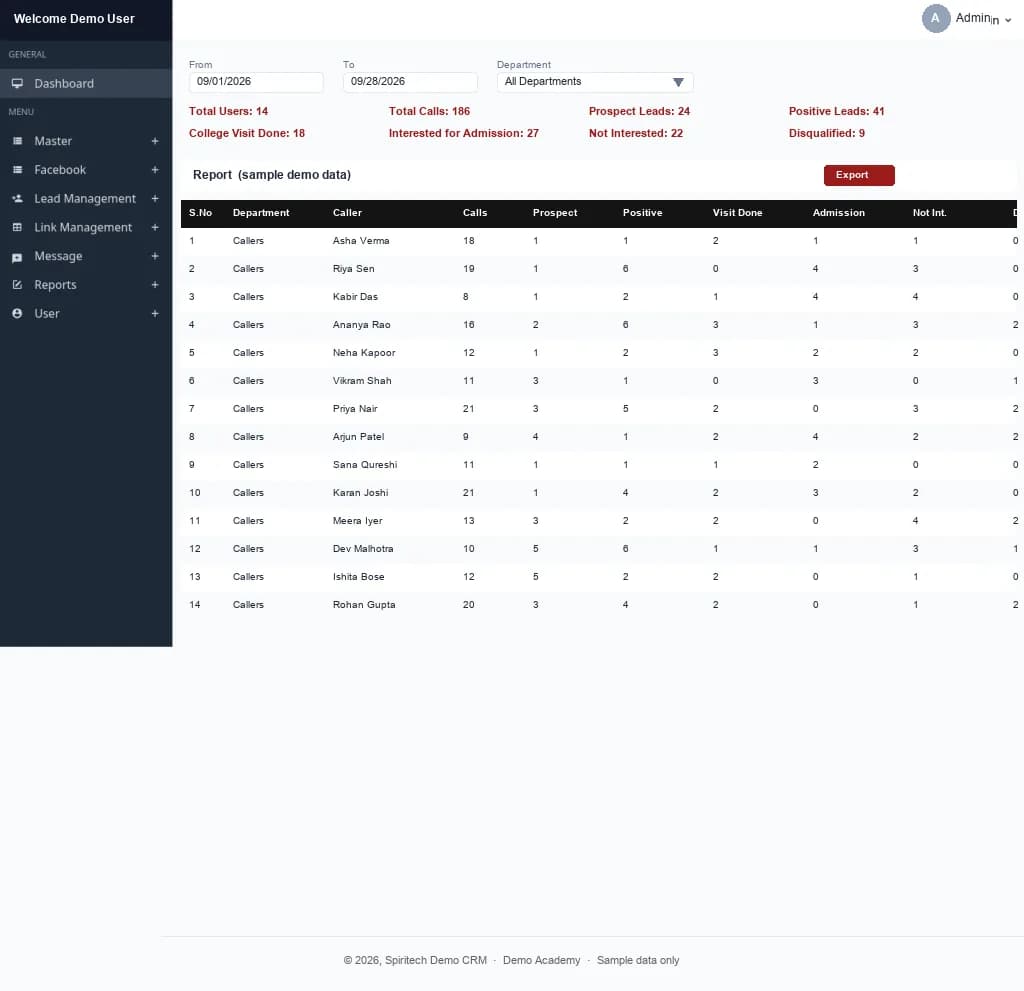This screenshot has height=991, width=1024.
Task: Select Facebook in the sidebar
Action: tap(86, 170)
